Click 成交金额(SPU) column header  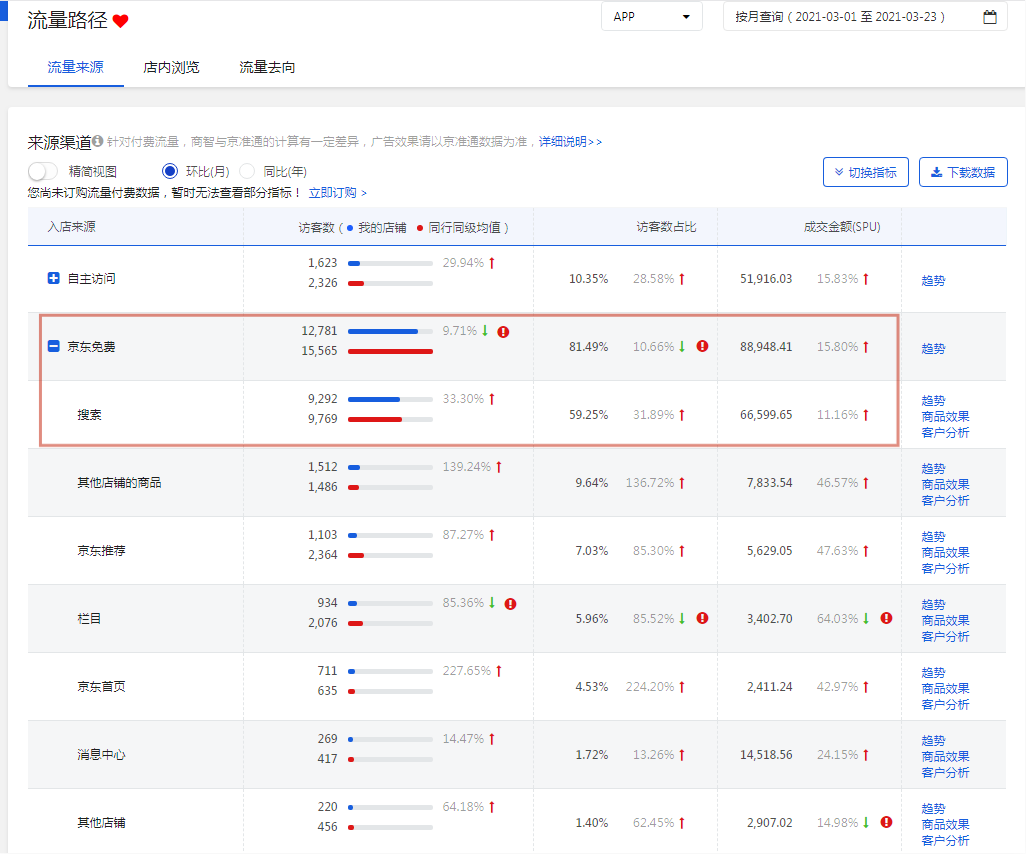click(x=841, y=227)
